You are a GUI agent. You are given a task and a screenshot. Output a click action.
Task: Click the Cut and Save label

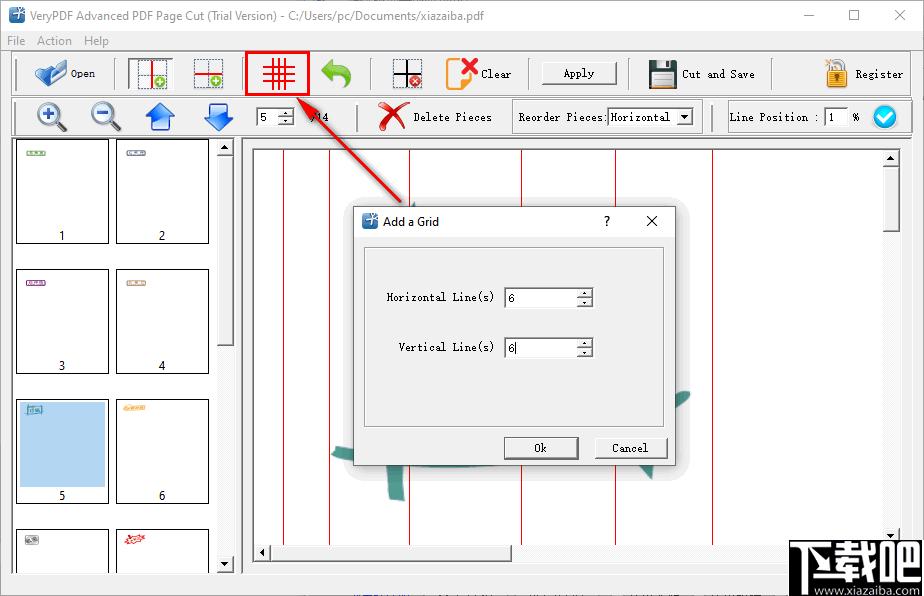click(718, 74)
